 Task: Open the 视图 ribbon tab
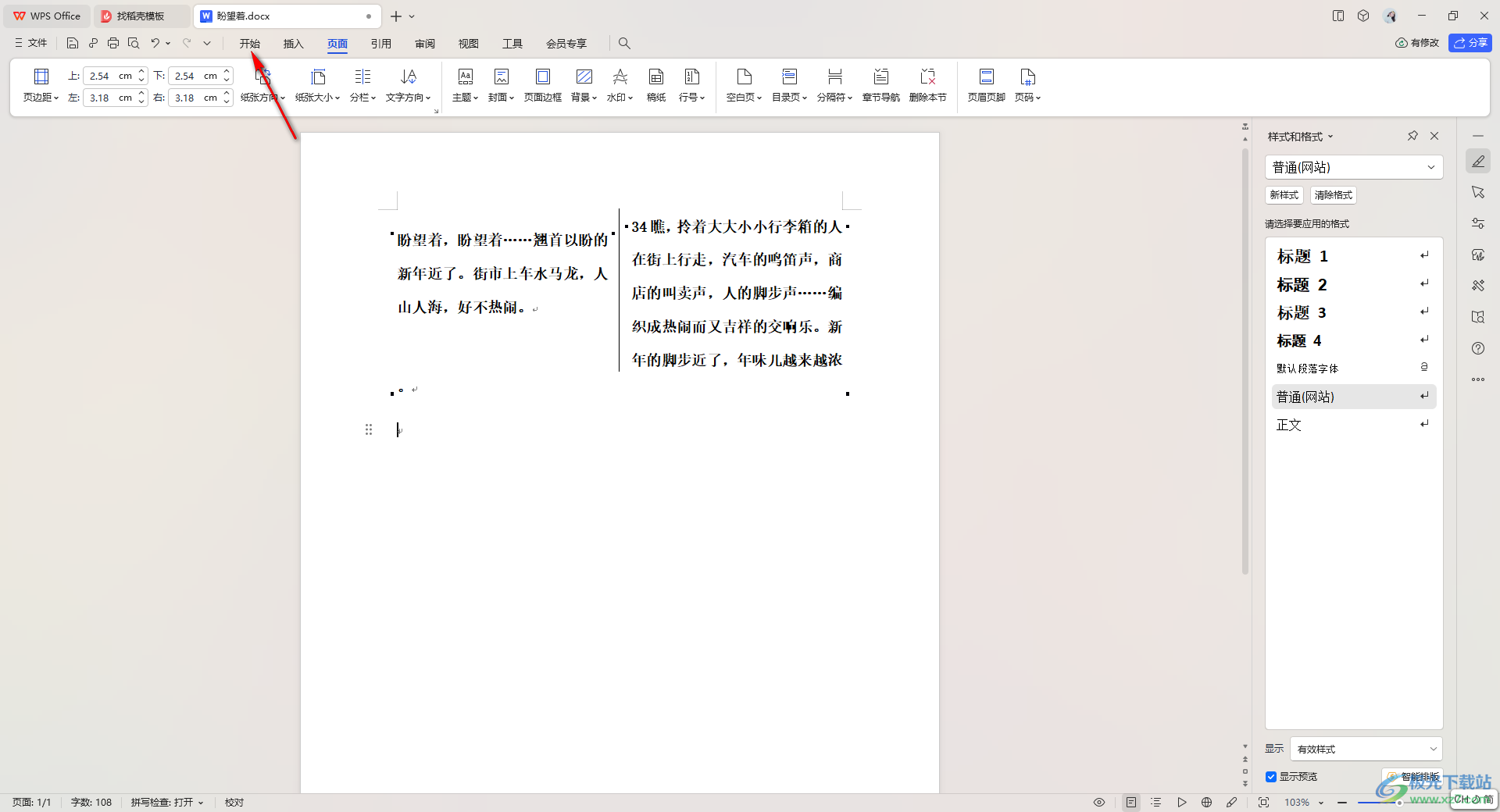coord(469,43)
